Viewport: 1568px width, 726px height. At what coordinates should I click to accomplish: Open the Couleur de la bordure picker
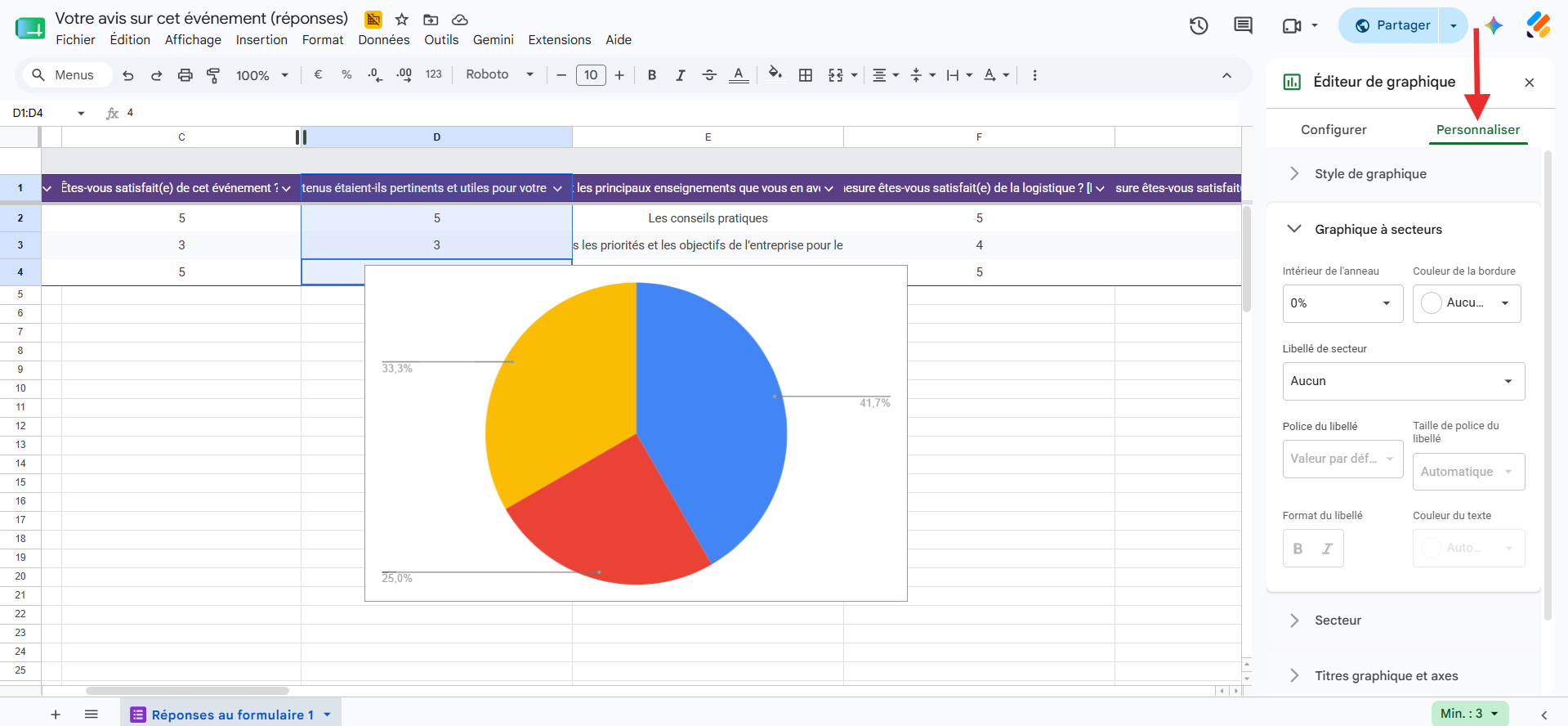tap(1467, 303)
